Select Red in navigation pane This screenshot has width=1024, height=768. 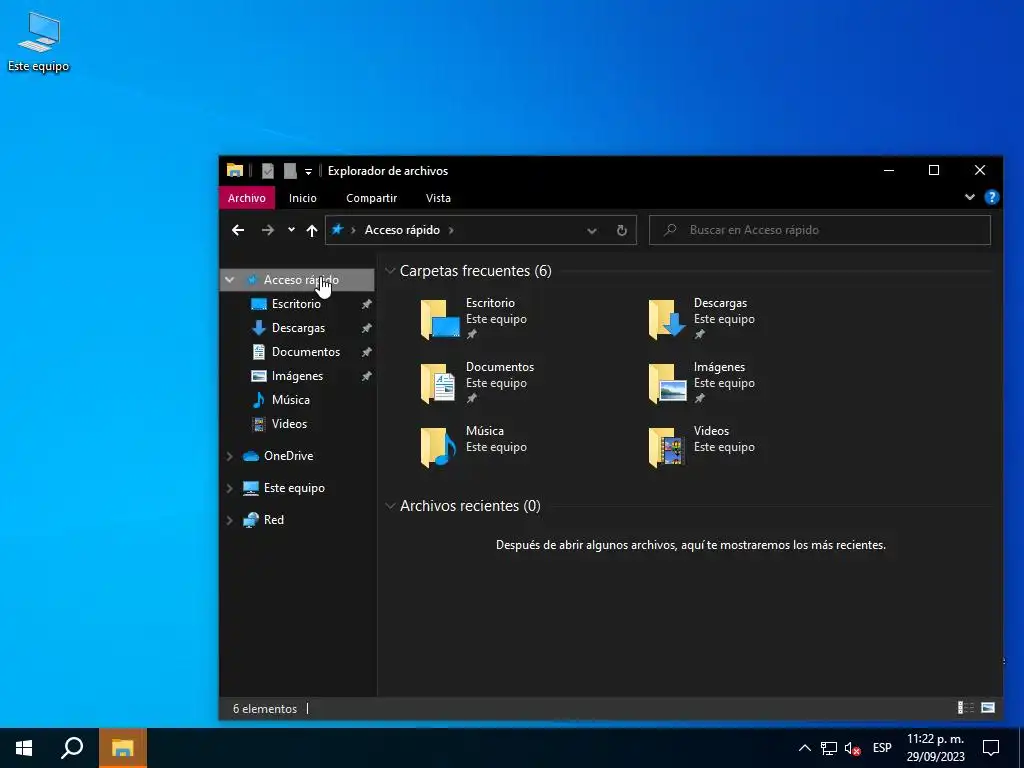point(273,520)
